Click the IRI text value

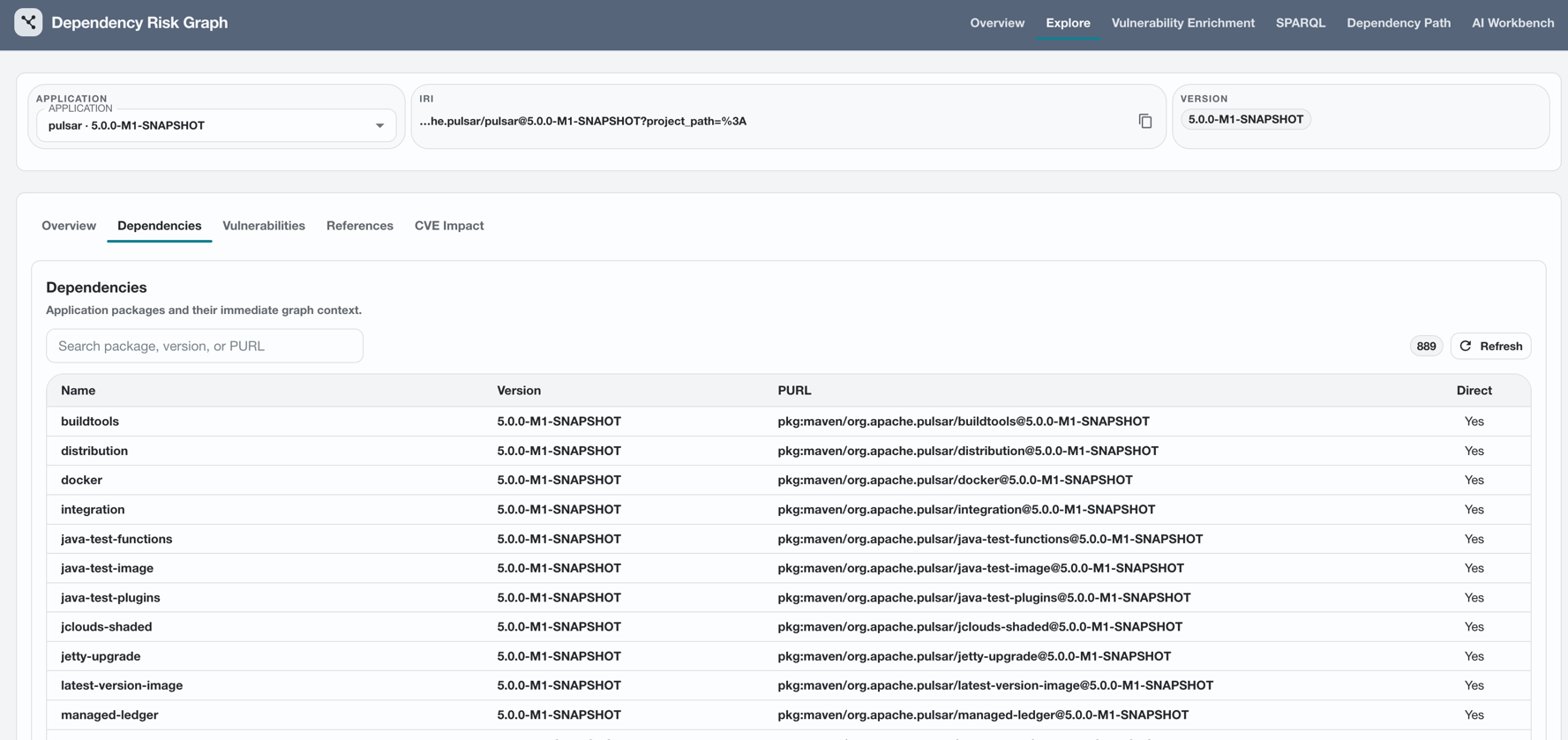click(x=583, y=121)
